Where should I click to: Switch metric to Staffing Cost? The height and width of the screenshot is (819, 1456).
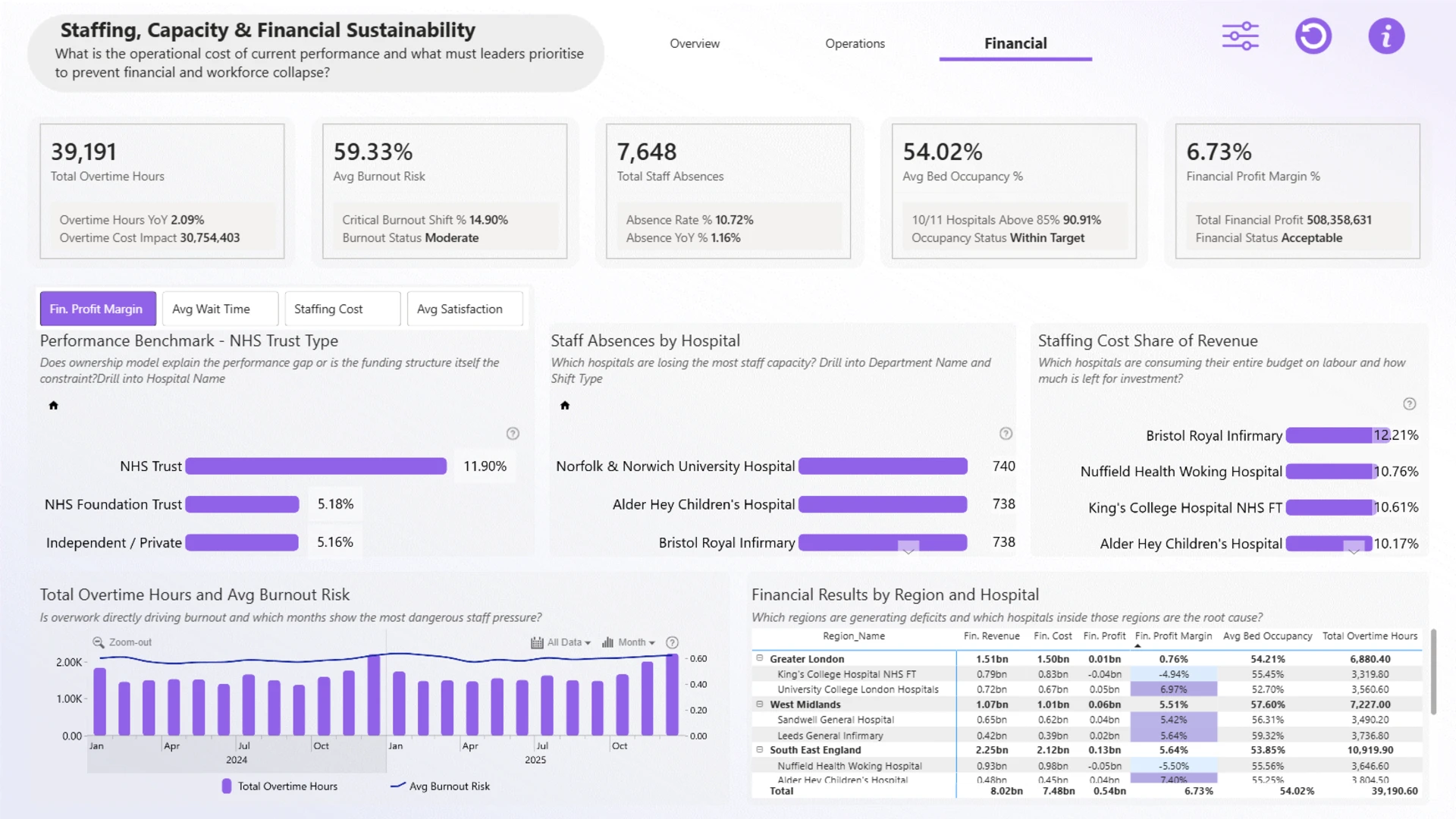tap(342, 309)
